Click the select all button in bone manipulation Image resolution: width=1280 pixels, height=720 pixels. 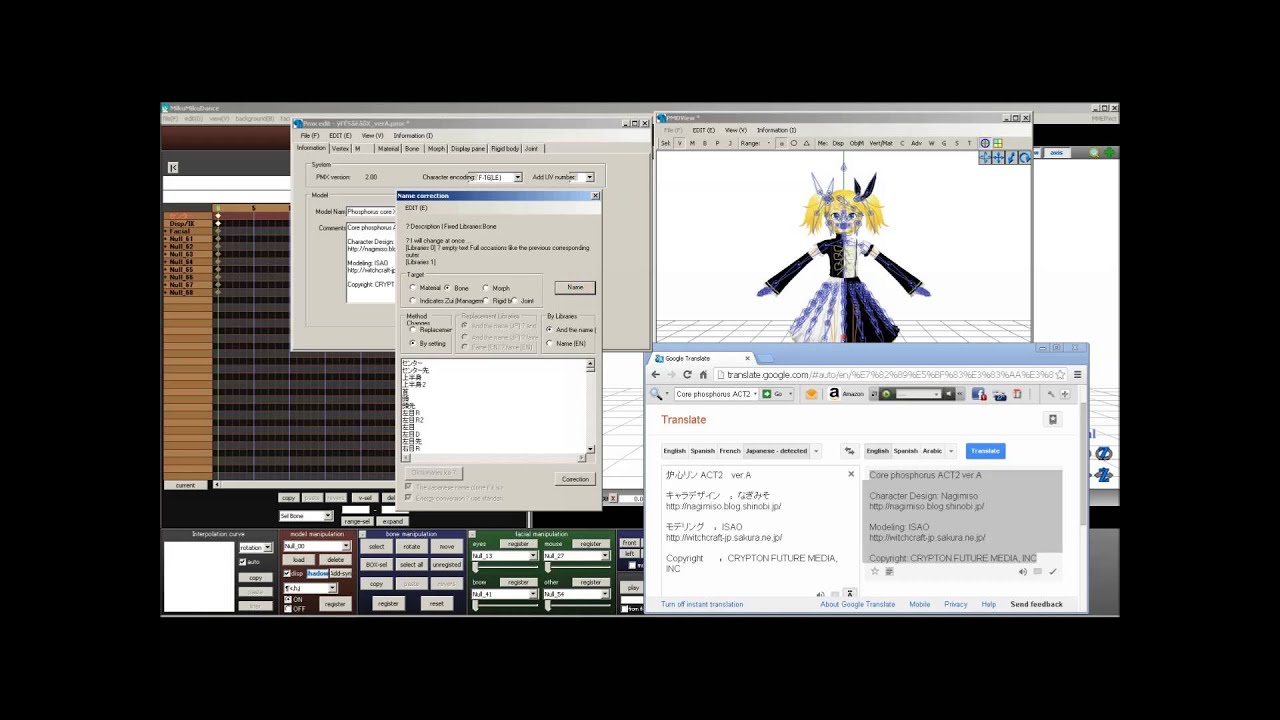[412, 565]
